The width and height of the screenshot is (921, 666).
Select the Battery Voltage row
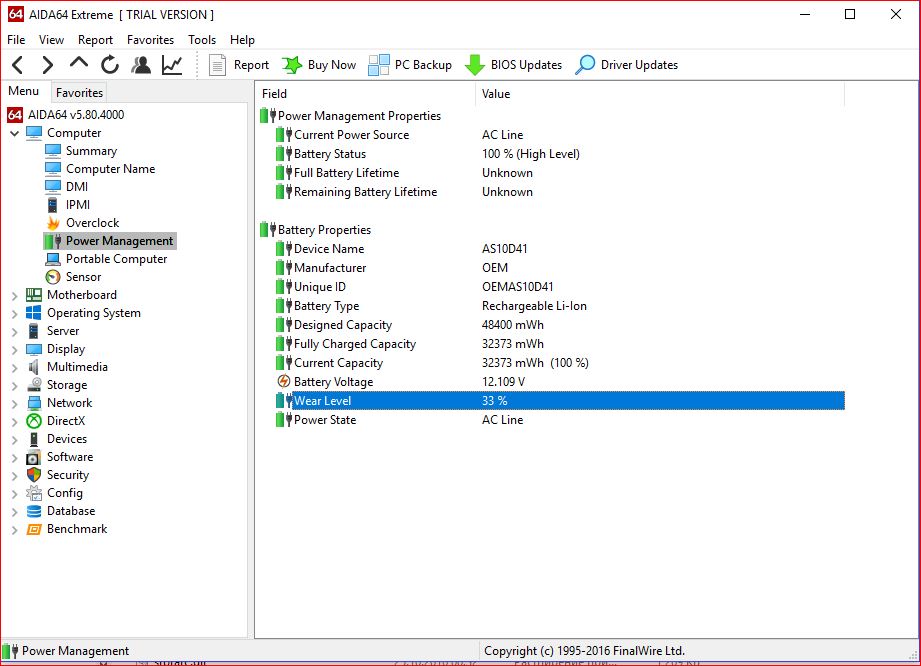click(560, 382)
